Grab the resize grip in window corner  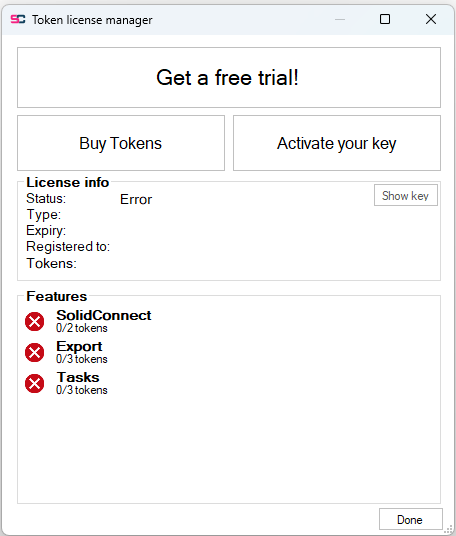449,529
